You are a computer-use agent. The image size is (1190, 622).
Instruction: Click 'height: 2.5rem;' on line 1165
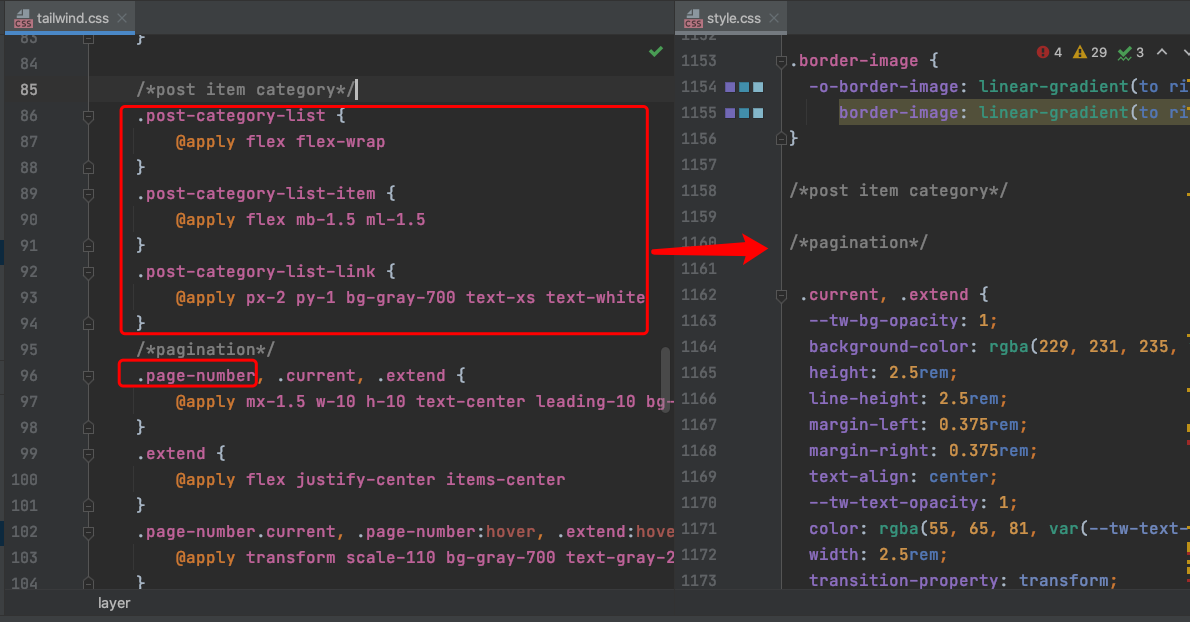tap(883, 372)
